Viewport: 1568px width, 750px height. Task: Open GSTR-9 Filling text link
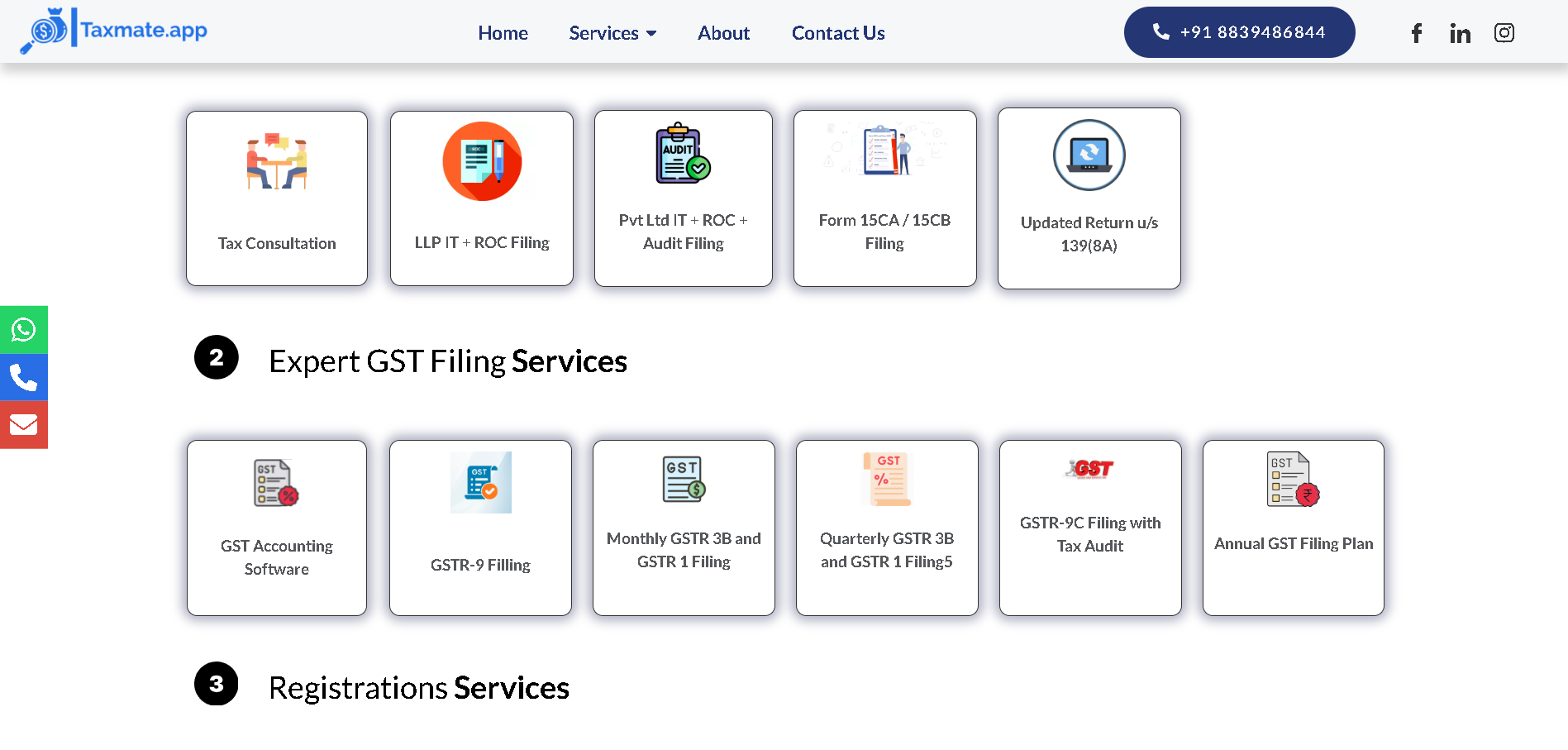pyautogui.click(x=480, y=565)
